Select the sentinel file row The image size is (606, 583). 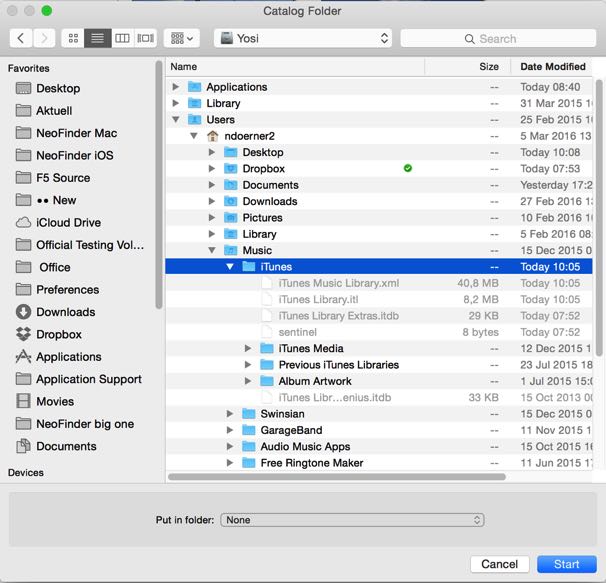coord(379,332)
